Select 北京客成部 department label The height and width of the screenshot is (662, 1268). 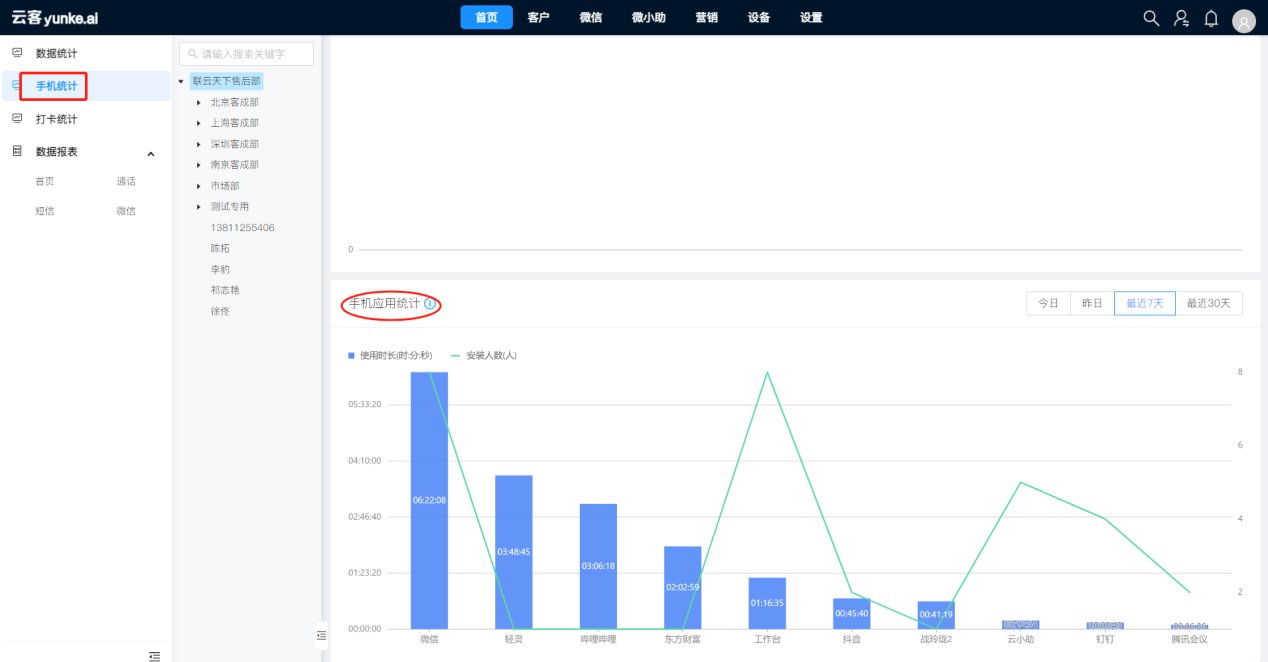235,102
